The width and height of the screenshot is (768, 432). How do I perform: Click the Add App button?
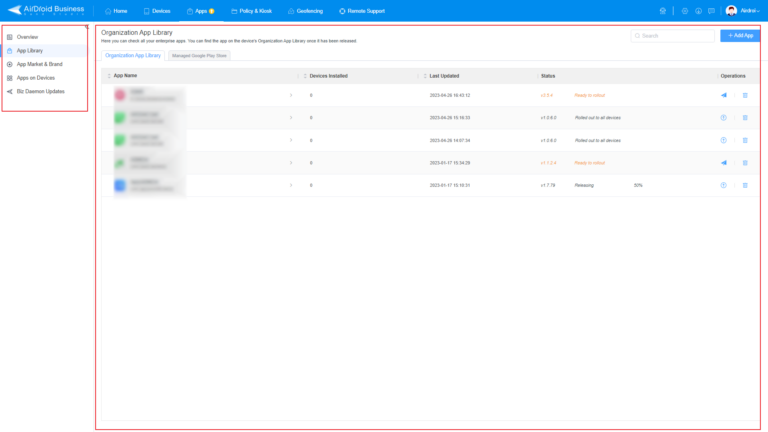point(740,35)
